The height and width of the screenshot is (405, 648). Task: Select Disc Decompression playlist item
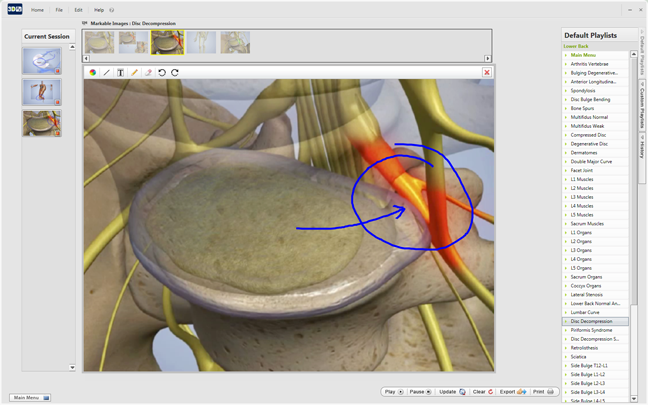596,321
